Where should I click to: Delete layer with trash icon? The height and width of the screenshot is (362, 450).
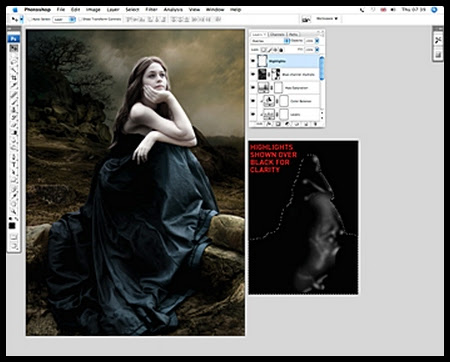point(315,124)
